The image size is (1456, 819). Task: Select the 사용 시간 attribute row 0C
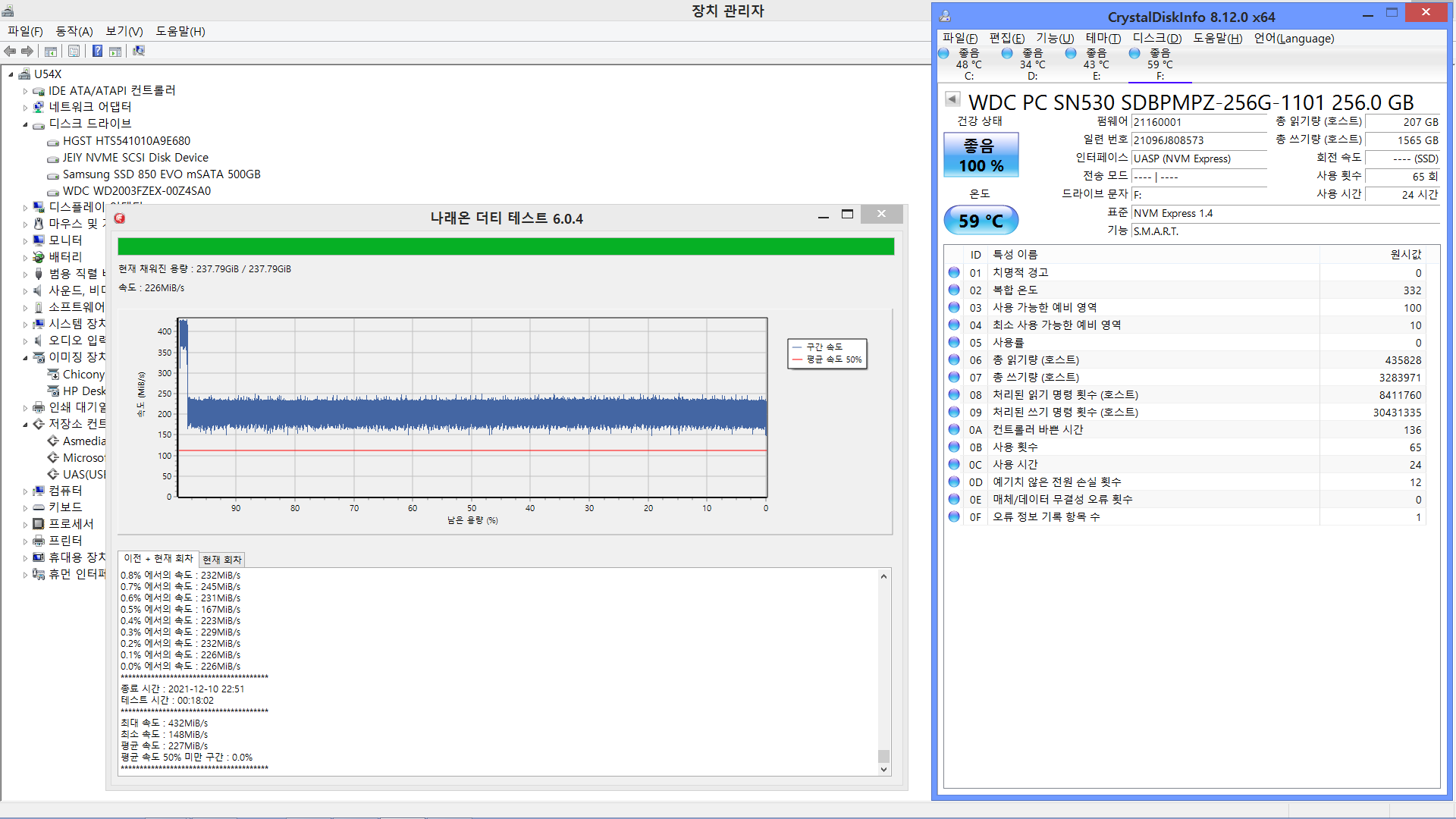click(1185, 464)
